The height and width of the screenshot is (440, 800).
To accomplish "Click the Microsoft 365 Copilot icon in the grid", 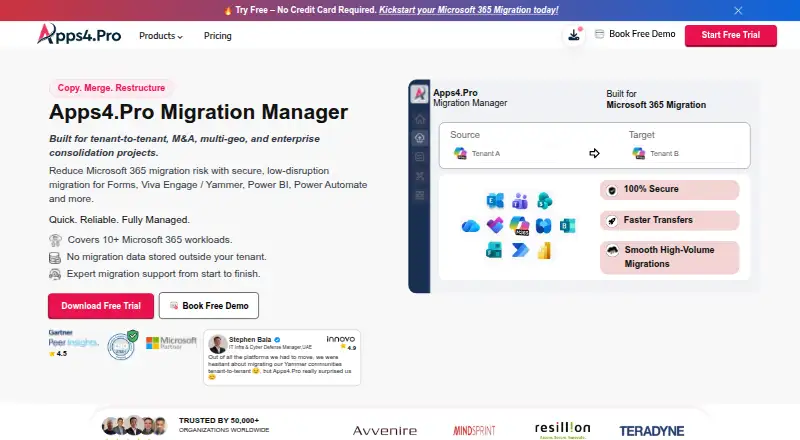I will pos(519,226).
